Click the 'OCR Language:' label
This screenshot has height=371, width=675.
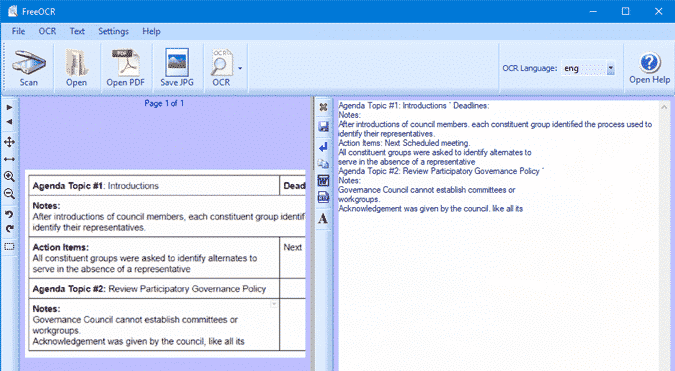[529, 68]
